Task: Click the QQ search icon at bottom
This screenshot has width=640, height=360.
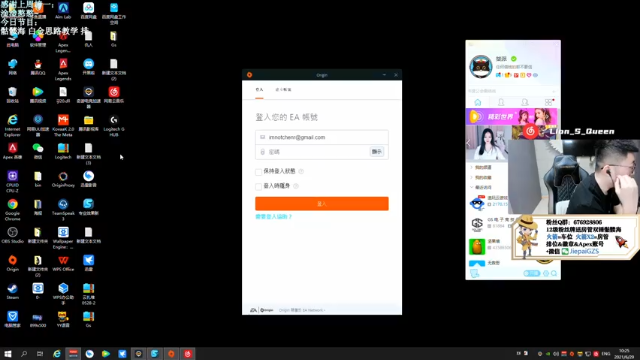Action: coord(554,273)
